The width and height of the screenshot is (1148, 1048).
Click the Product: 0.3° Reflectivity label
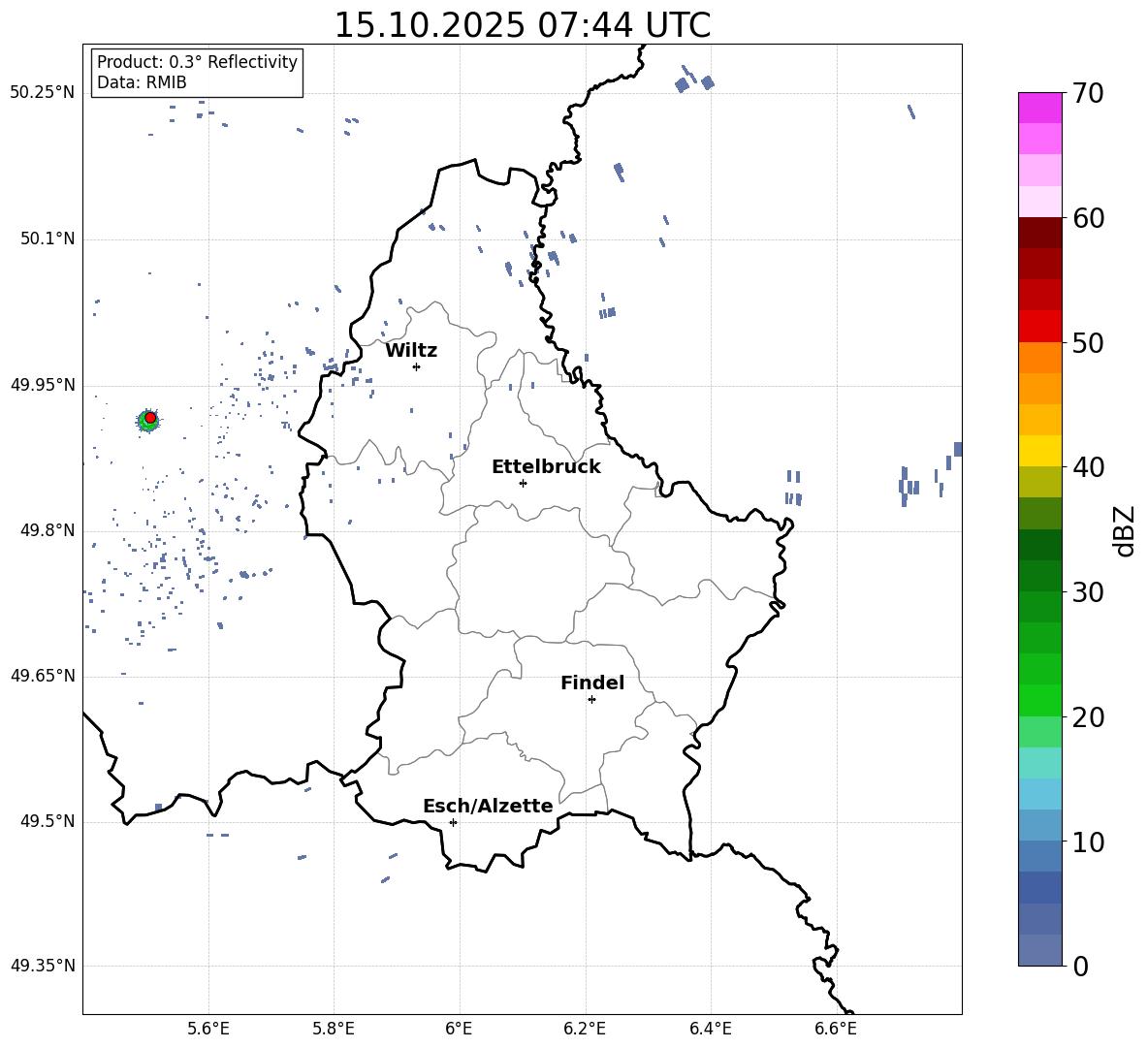click(x=197, y=62)
